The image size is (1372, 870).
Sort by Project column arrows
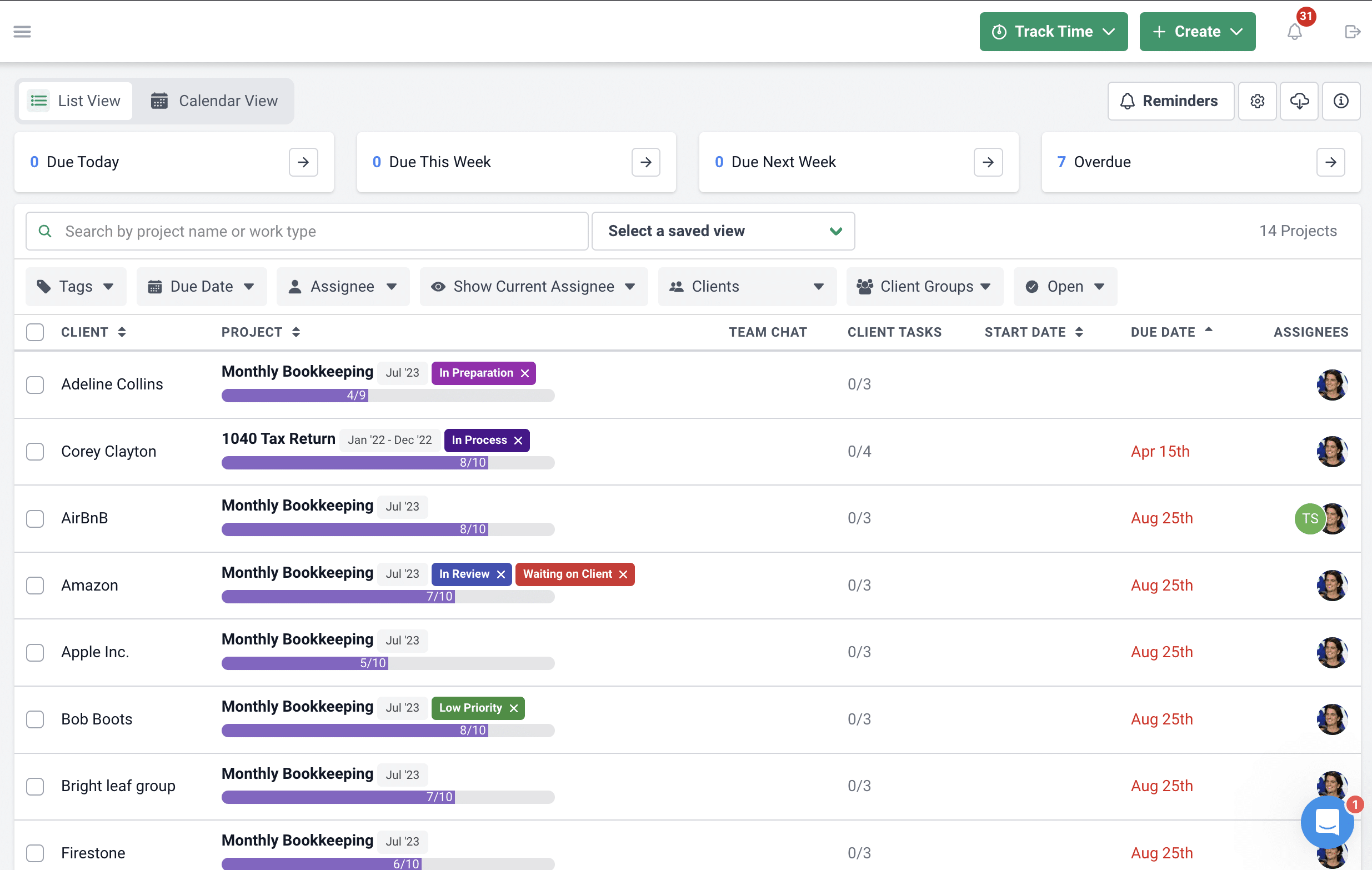tap(296, 332)
